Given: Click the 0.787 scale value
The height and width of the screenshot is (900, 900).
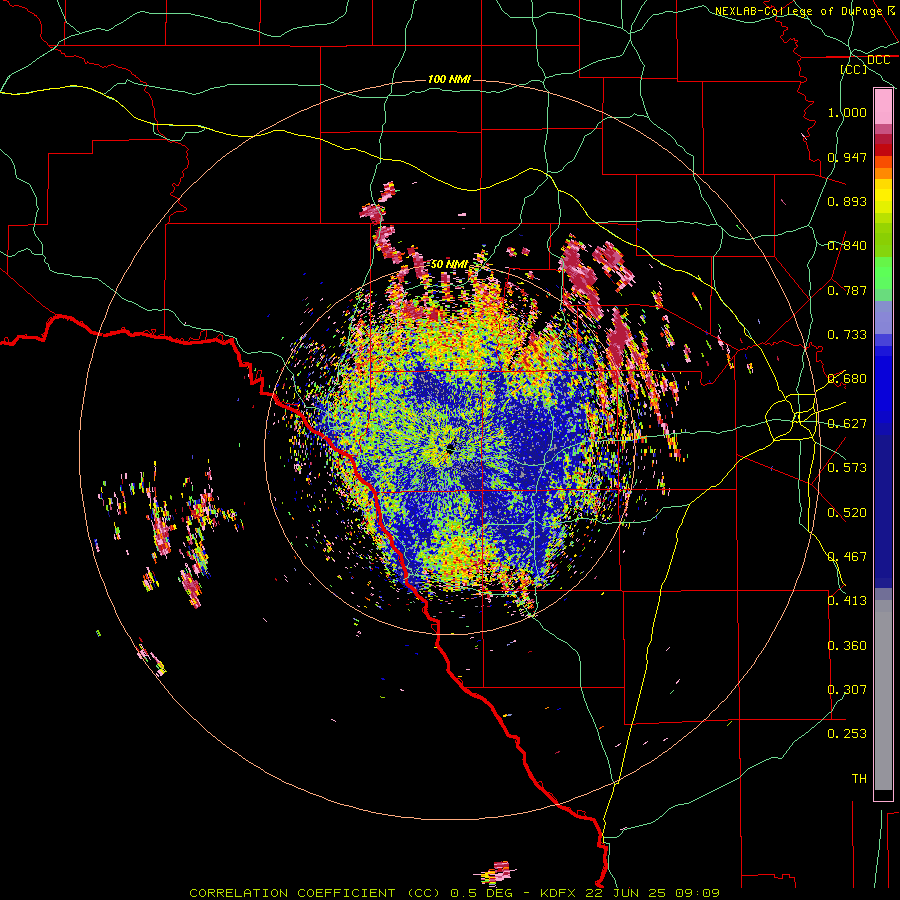Looking at the screenshot, I should tap(847, 290).
